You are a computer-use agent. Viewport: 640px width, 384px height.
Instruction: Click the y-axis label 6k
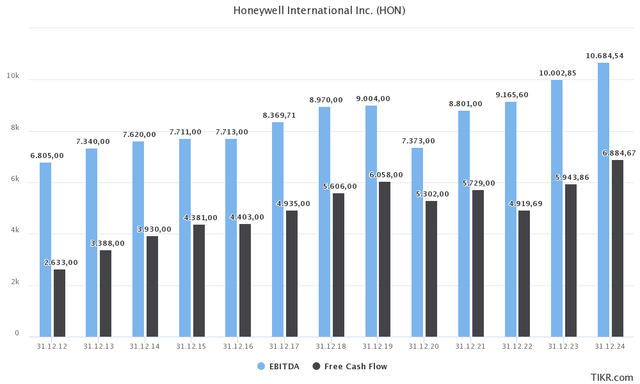click(15, 179)
